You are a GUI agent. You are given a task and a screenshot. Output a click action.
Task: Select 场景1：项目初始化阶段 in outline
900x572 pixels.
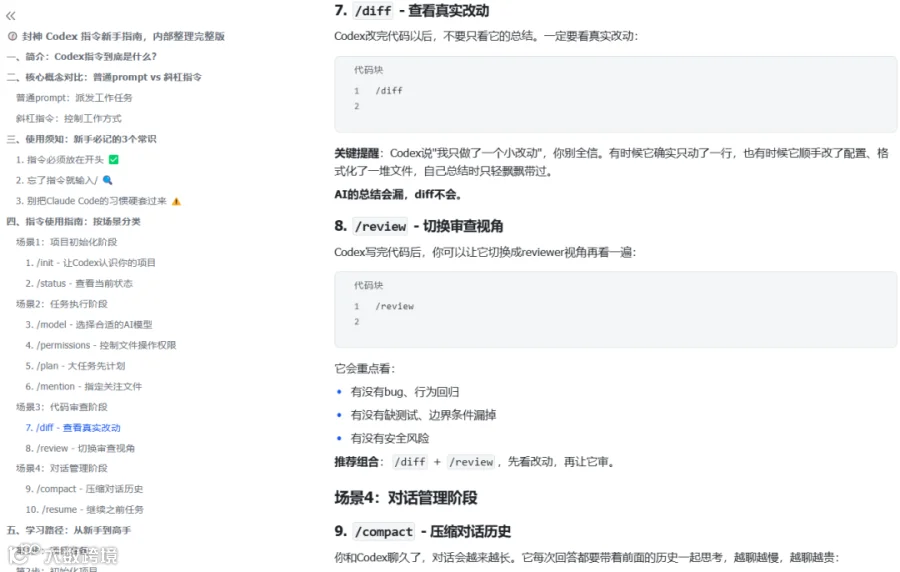pos(67,242)
